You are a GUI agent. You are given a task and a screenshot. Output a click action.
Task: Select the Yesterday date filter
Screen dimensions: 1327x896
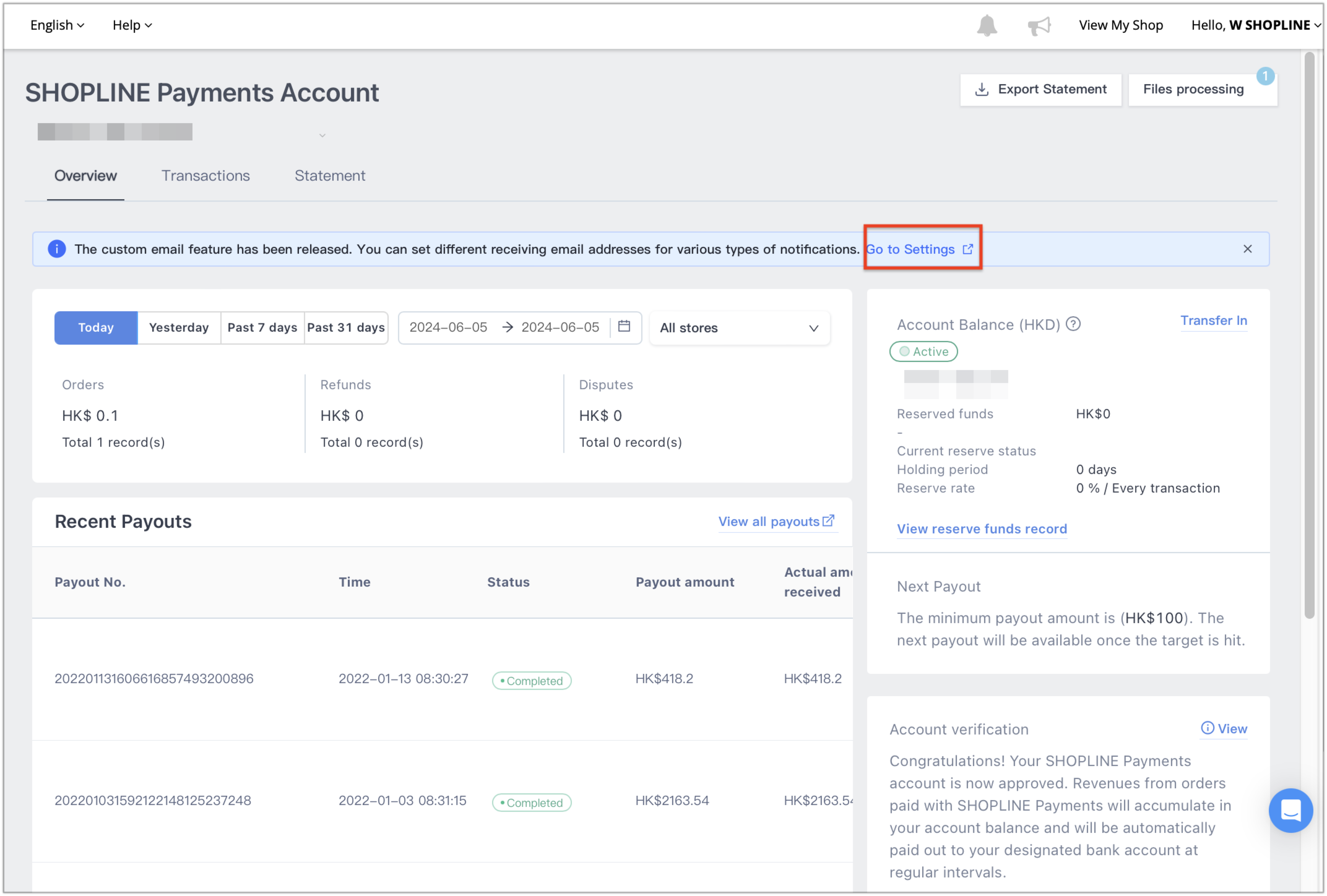179,328
